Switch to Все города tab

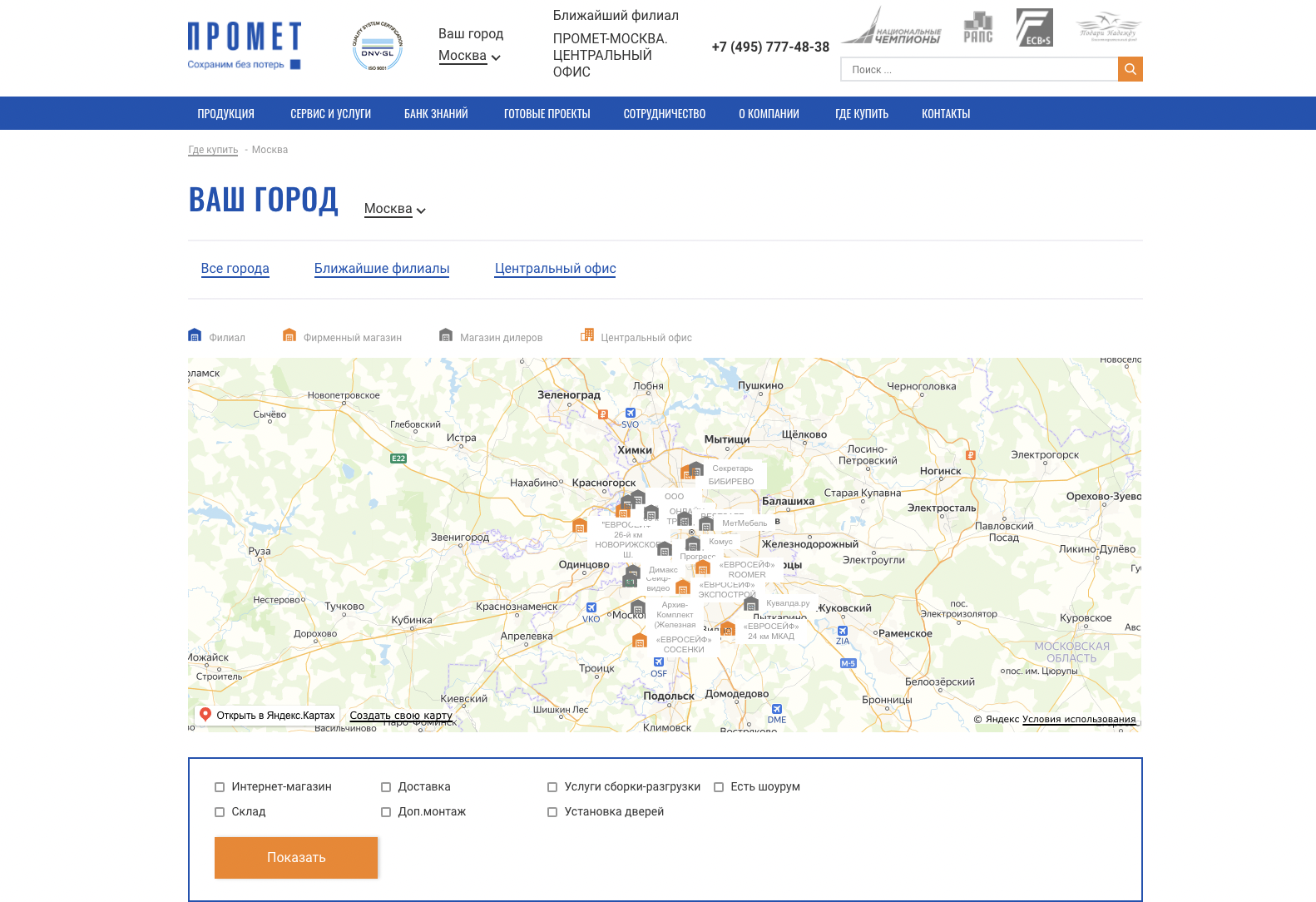[235, 268]
